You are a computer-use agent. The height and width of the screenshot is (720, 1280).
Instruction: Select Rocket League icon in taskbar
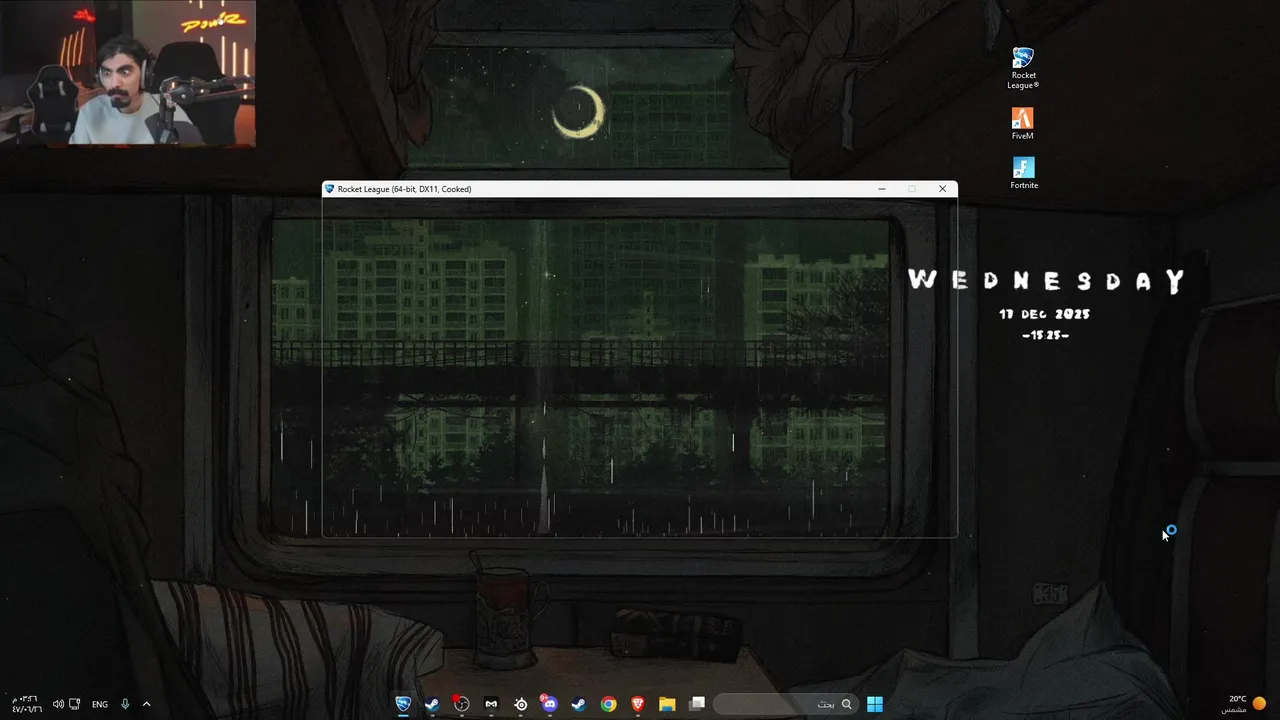(403, 704)
